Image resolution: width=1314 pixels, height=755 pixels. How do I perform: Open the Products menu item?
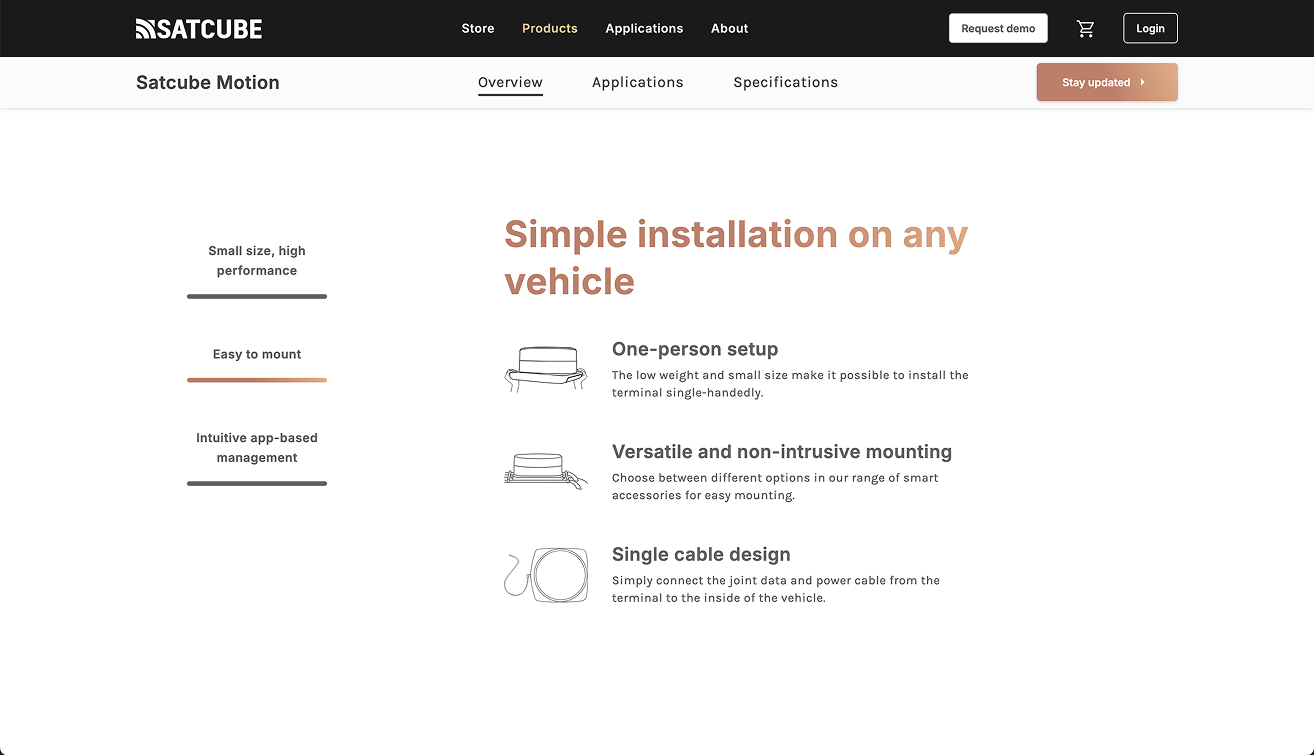(x=550, y=28)
